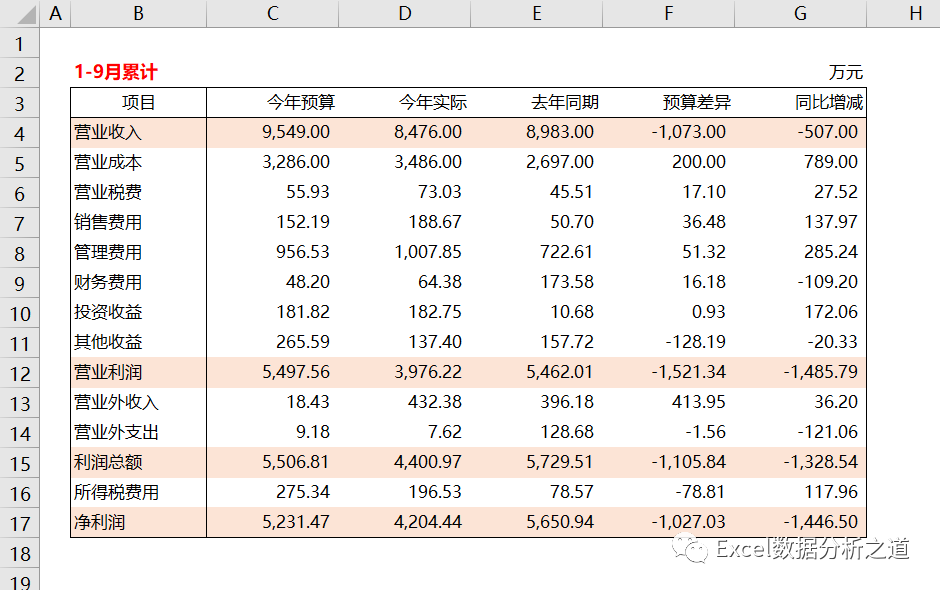Select row 12 header
Screen dimensions: 940x590
pyautogui.click(x=20, y=373)
